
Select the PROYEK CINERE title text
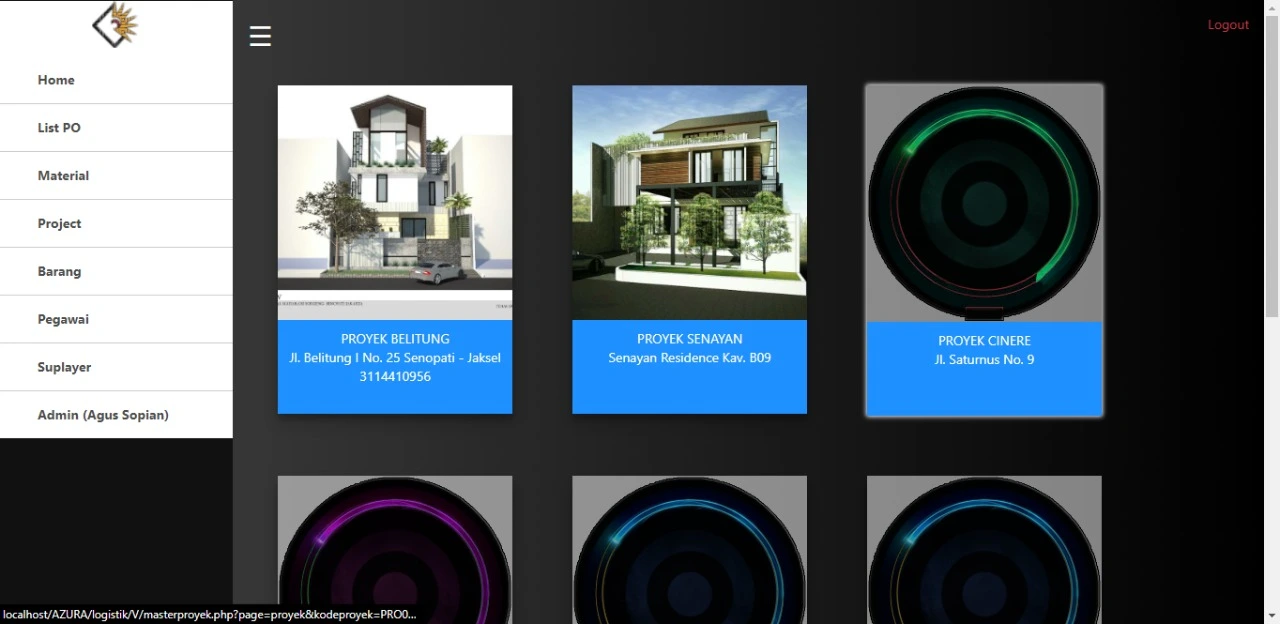click(984, 341)
